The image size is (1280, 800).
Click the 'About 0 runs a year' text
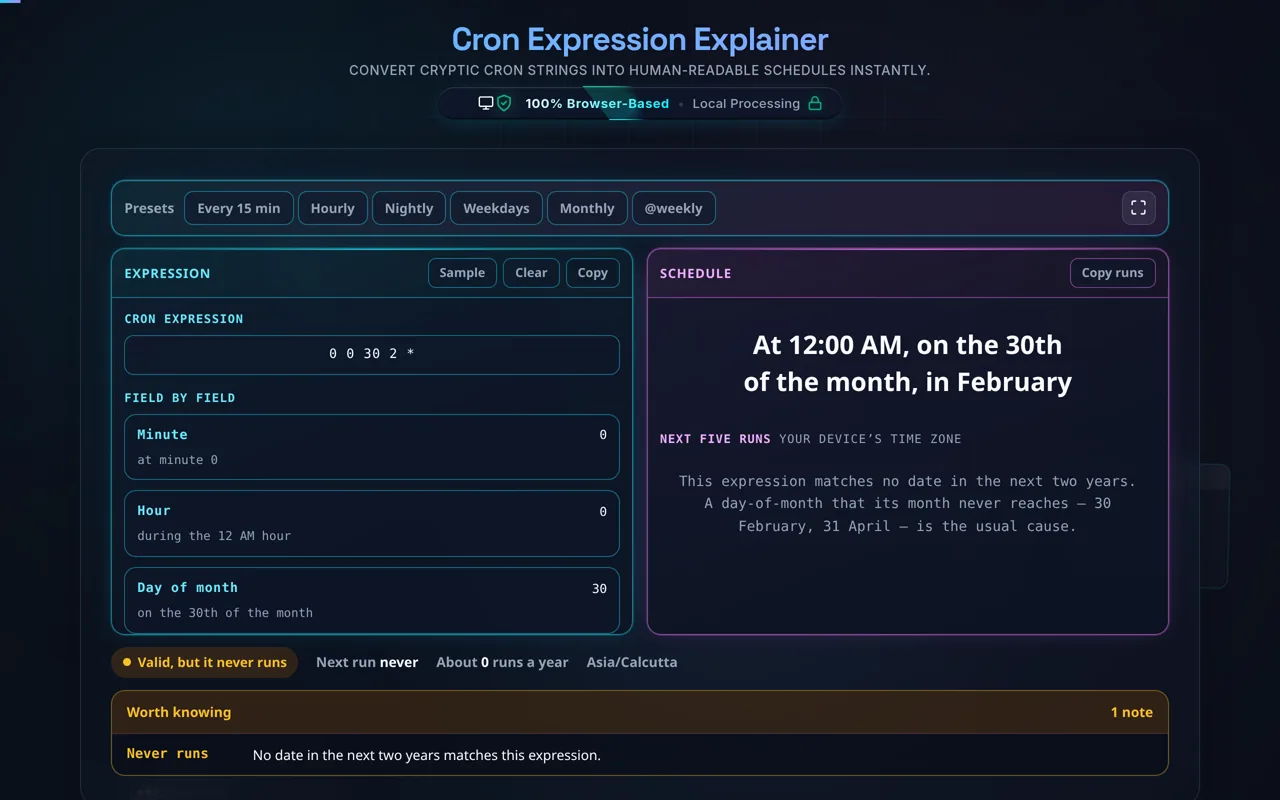point(502,662)
